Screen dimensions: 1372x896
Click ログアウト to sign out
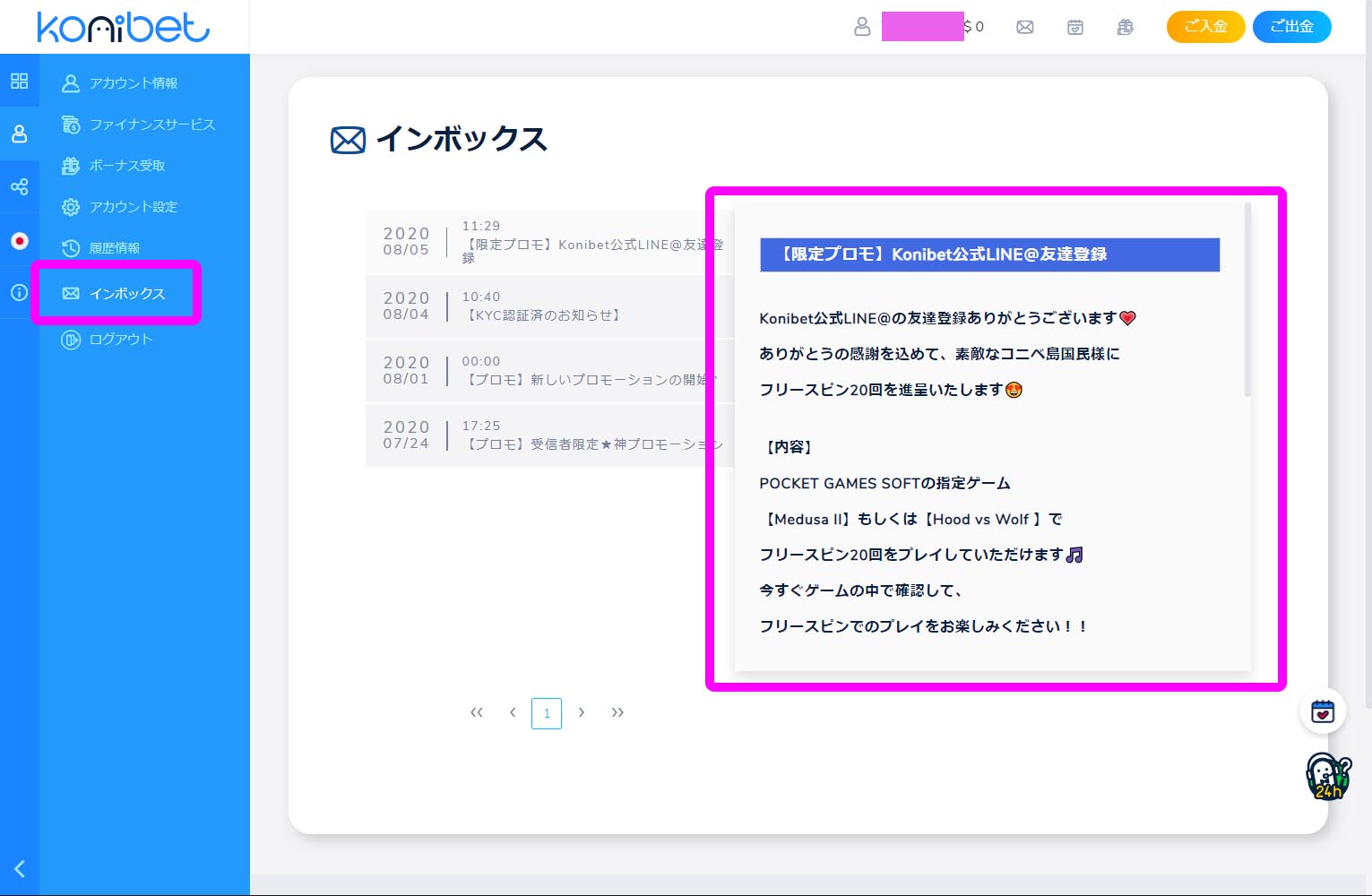tap(107, 340)
